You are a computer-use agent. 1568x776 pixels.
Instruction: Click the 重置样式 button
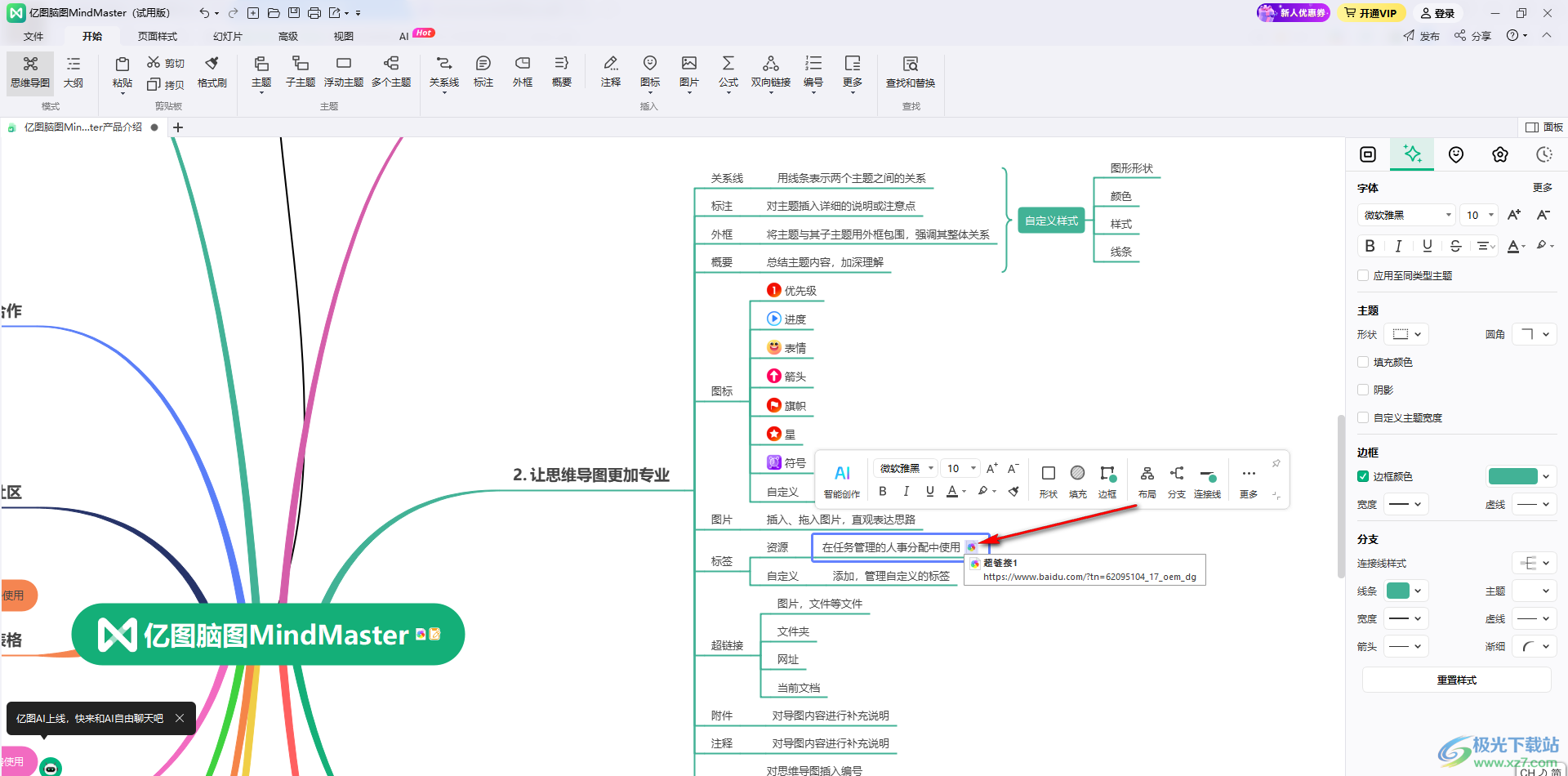[x=1457, y=680]
